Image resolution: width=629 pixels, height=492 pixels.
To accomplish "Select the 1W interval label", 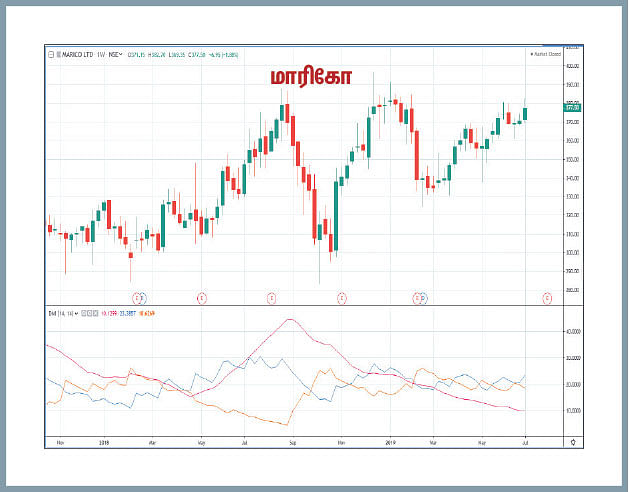I will click(x=100, y=54).
